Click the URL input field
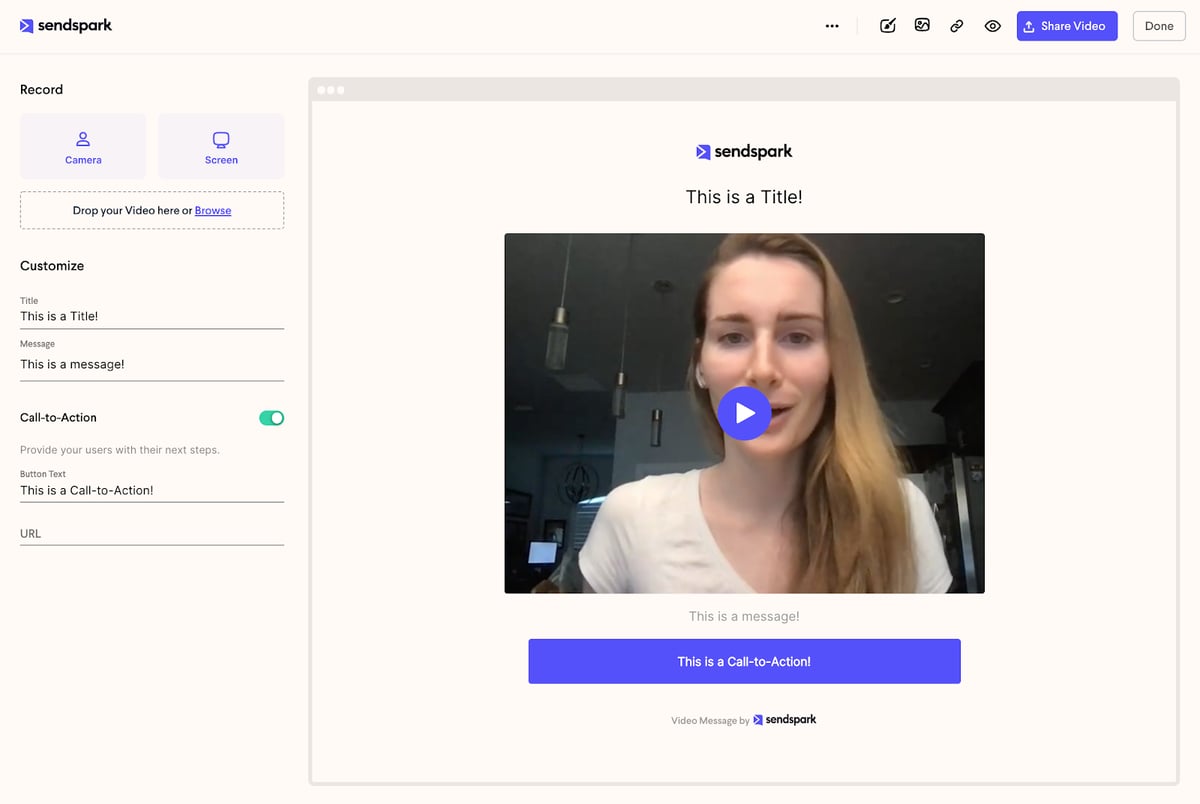Screen dimensions: 1200x804 tap(150, 533)
